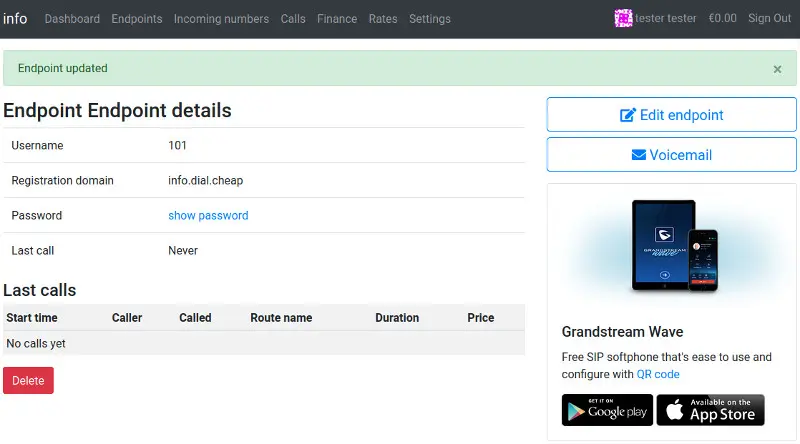Dismiss the Endpoint updated alert
The height and width of the screenshot is (444, 800).
(x=777, y=69)
